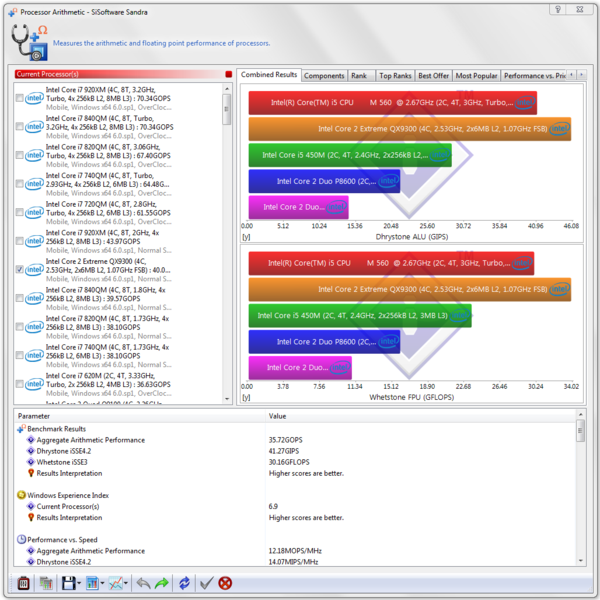The width and height of the screenshot is (600, 600).
Task: Click the red square beside Current Processor(s)
Action: [x=228, y=74]
